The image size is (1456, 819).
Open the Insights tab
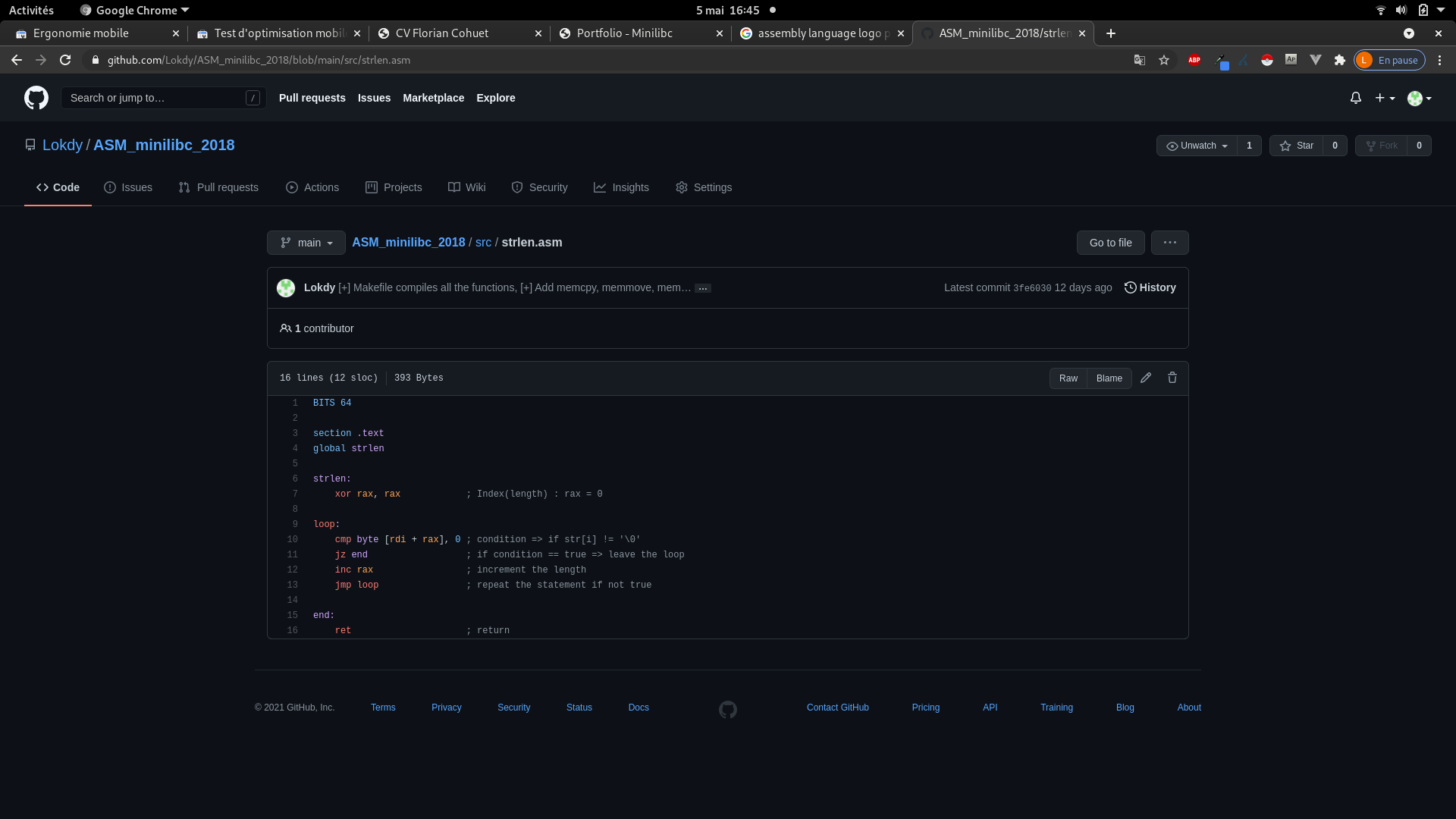[x=621, y=187]
